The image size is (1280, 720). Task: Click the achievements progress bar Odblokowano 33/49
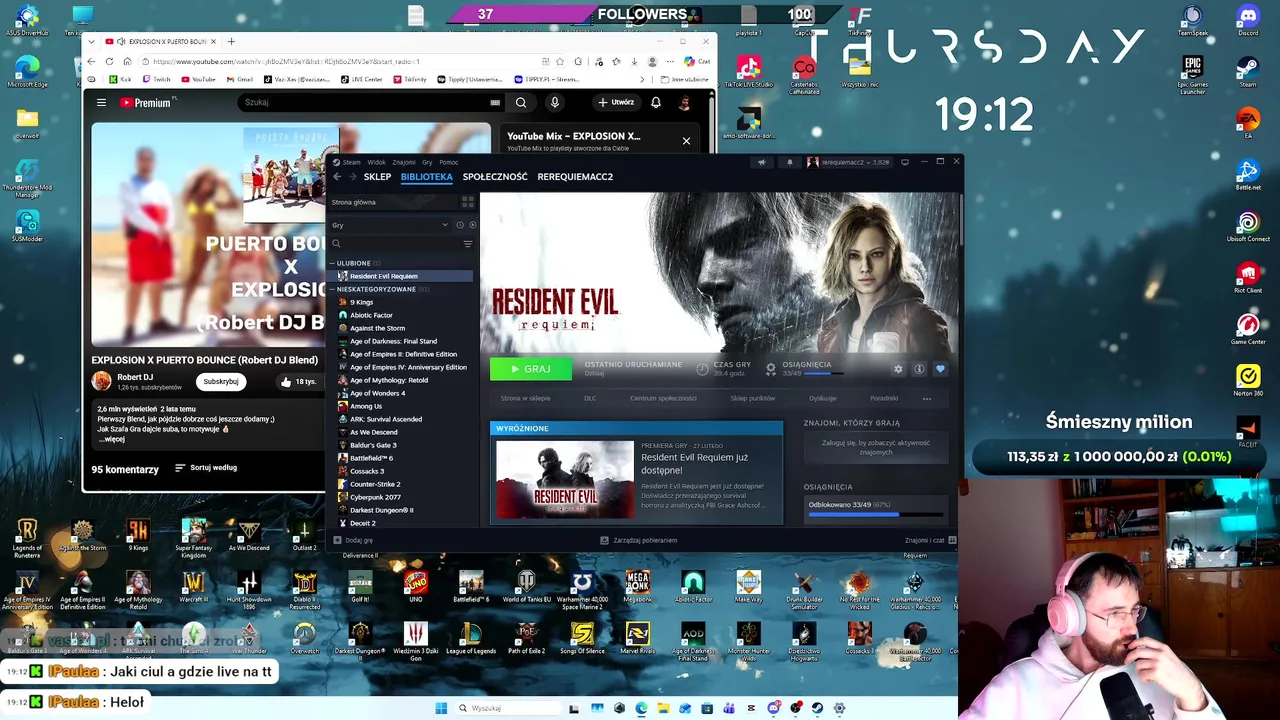[x=876, y=514]
